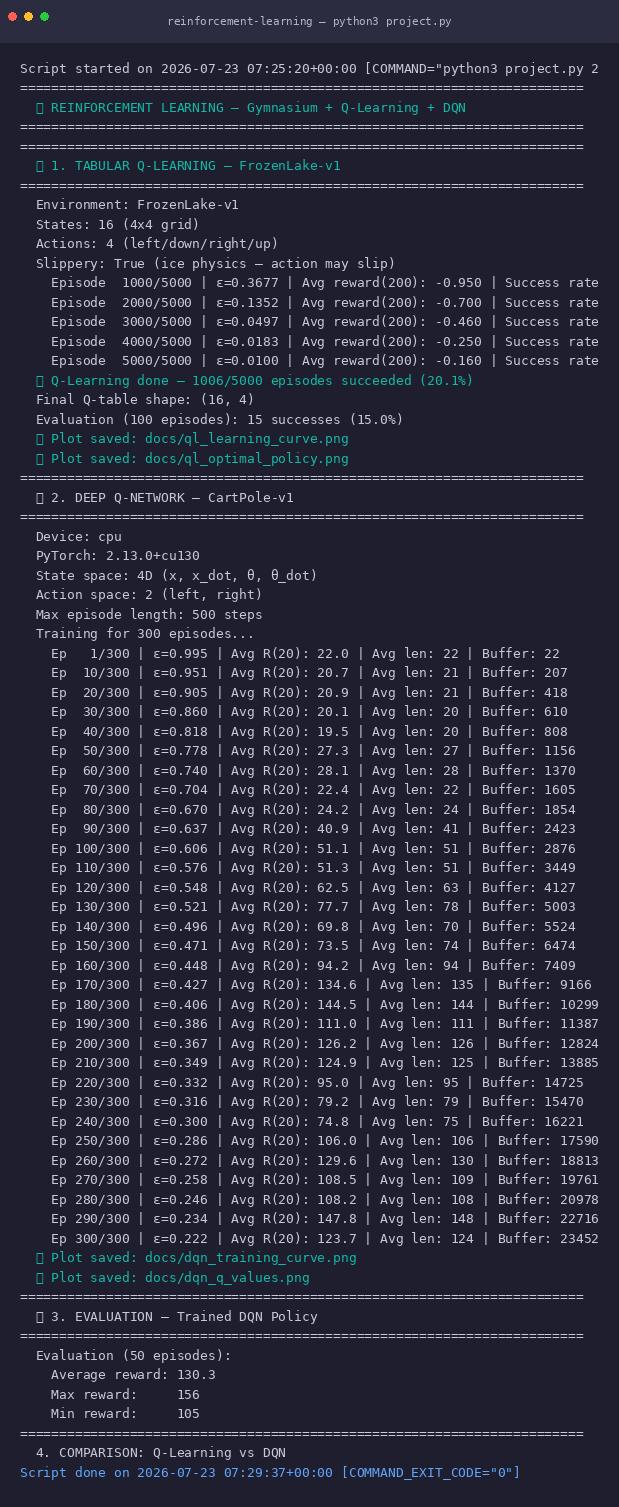Click the icon before DEEP Q-NETWORK heading
The height and width of the screenshot is (1507, 619).
(x=40, y=498)
